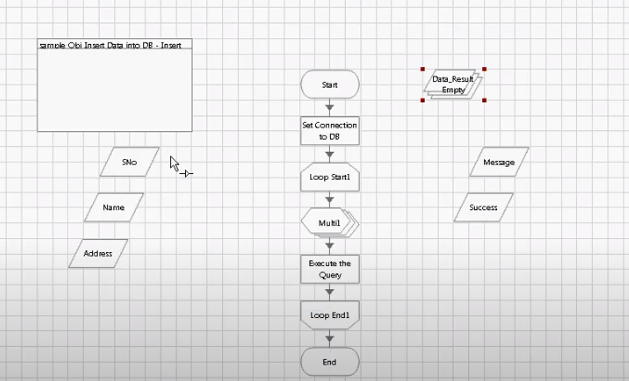
Task: Select the Success data item
Action: pos(483,207)
